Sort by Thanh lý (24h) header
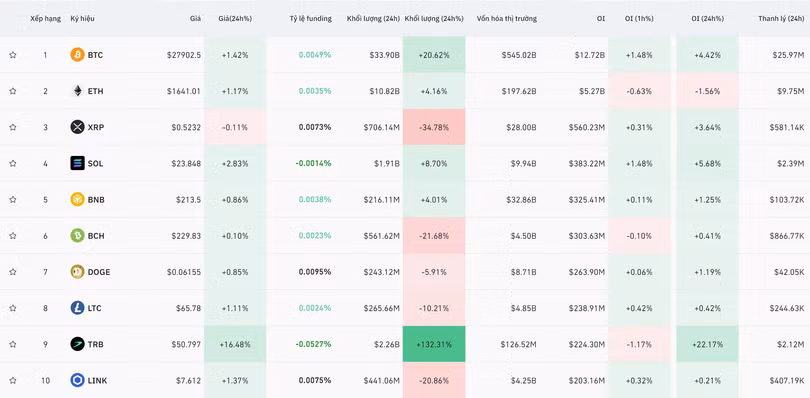The height and width of the screenshot is (398, 810). point(781,19)
